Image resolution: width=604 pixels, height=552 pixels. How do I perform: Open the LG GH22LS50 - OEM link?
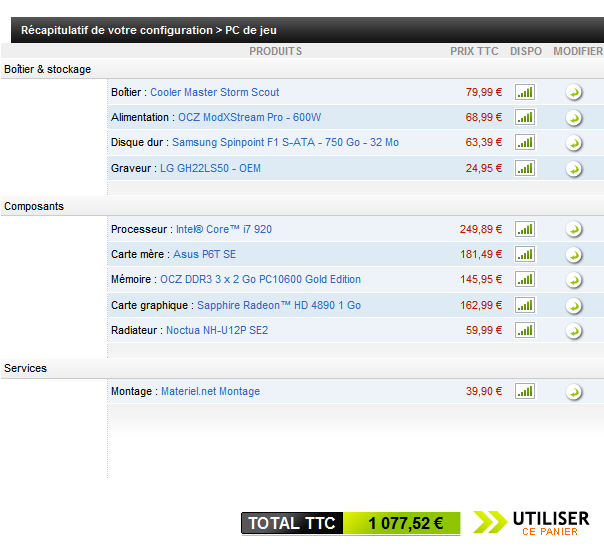210,168
